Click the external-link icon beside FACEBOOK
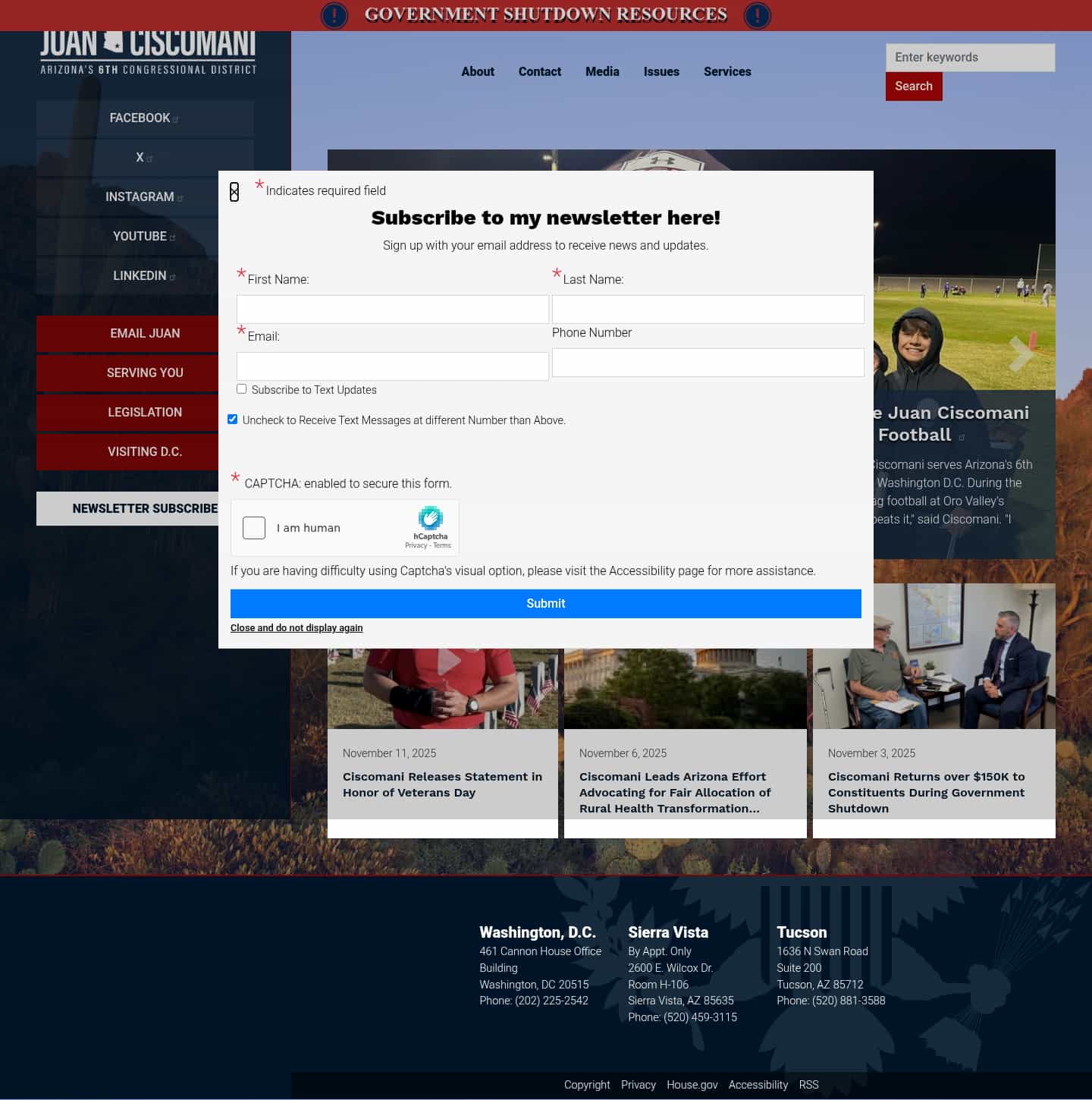This screenshot has width=1092, height=1100. [177, 118]
